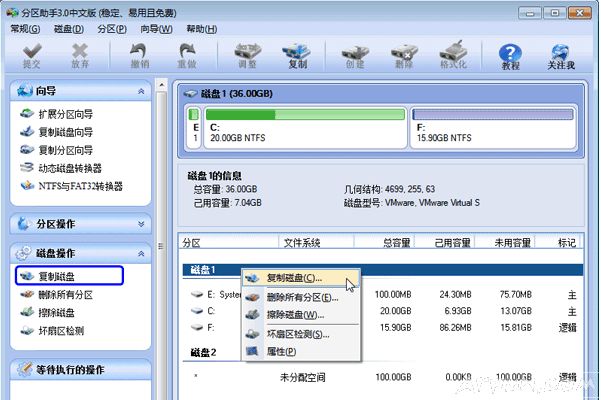Click 删除所有分区 in sidebar
The height and width of the screenshot is (400, 601).
(x=65, y=294)
